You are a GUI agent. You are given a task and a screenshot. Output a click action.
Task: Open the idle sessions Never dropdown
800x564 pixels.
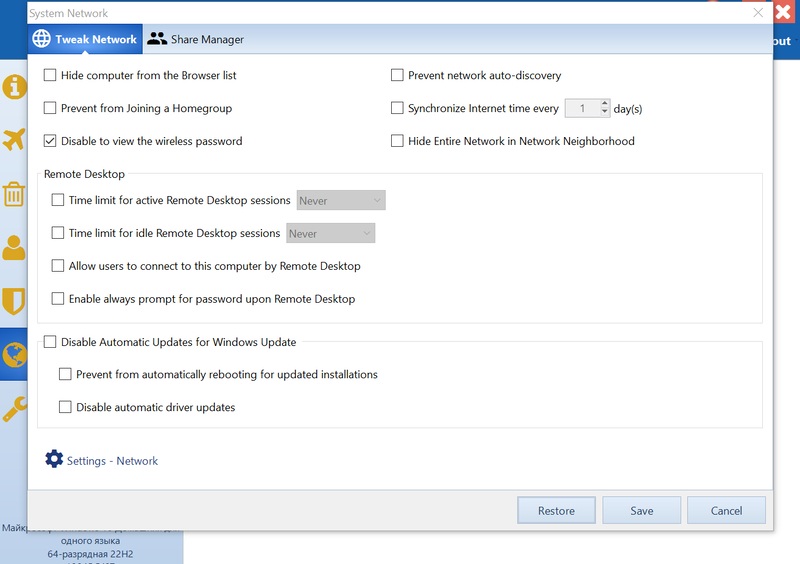click(331, 233)
